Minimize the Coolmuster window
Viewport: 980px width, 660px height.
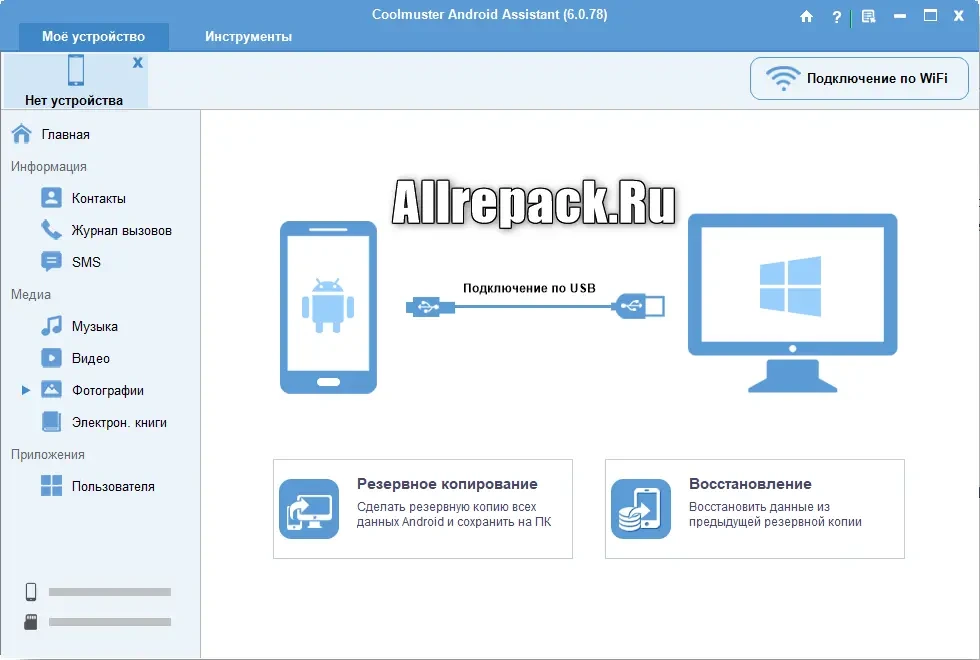coord(900,16)
